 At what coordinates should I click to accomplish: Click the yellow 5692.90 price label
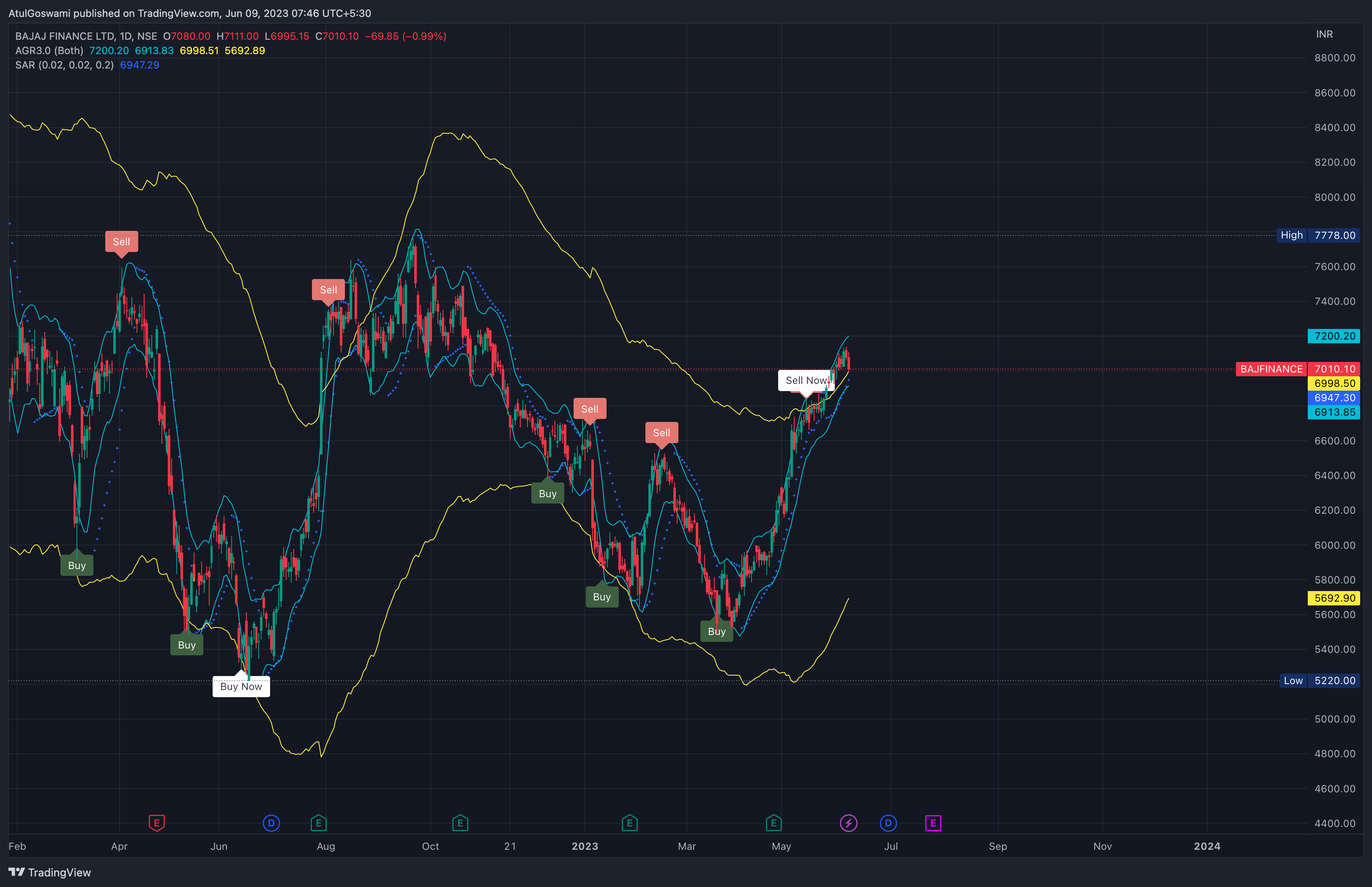(1334, 598)
